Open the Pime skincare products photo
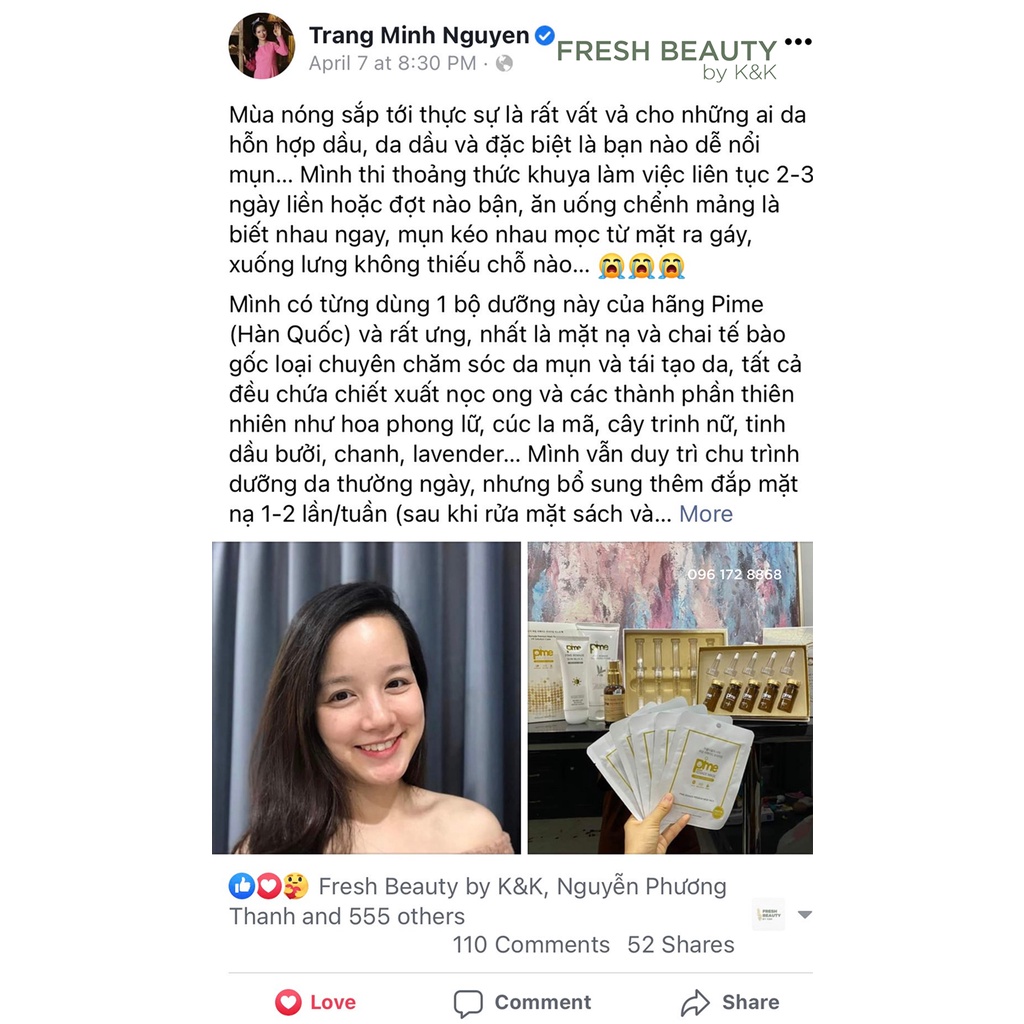 670,697
